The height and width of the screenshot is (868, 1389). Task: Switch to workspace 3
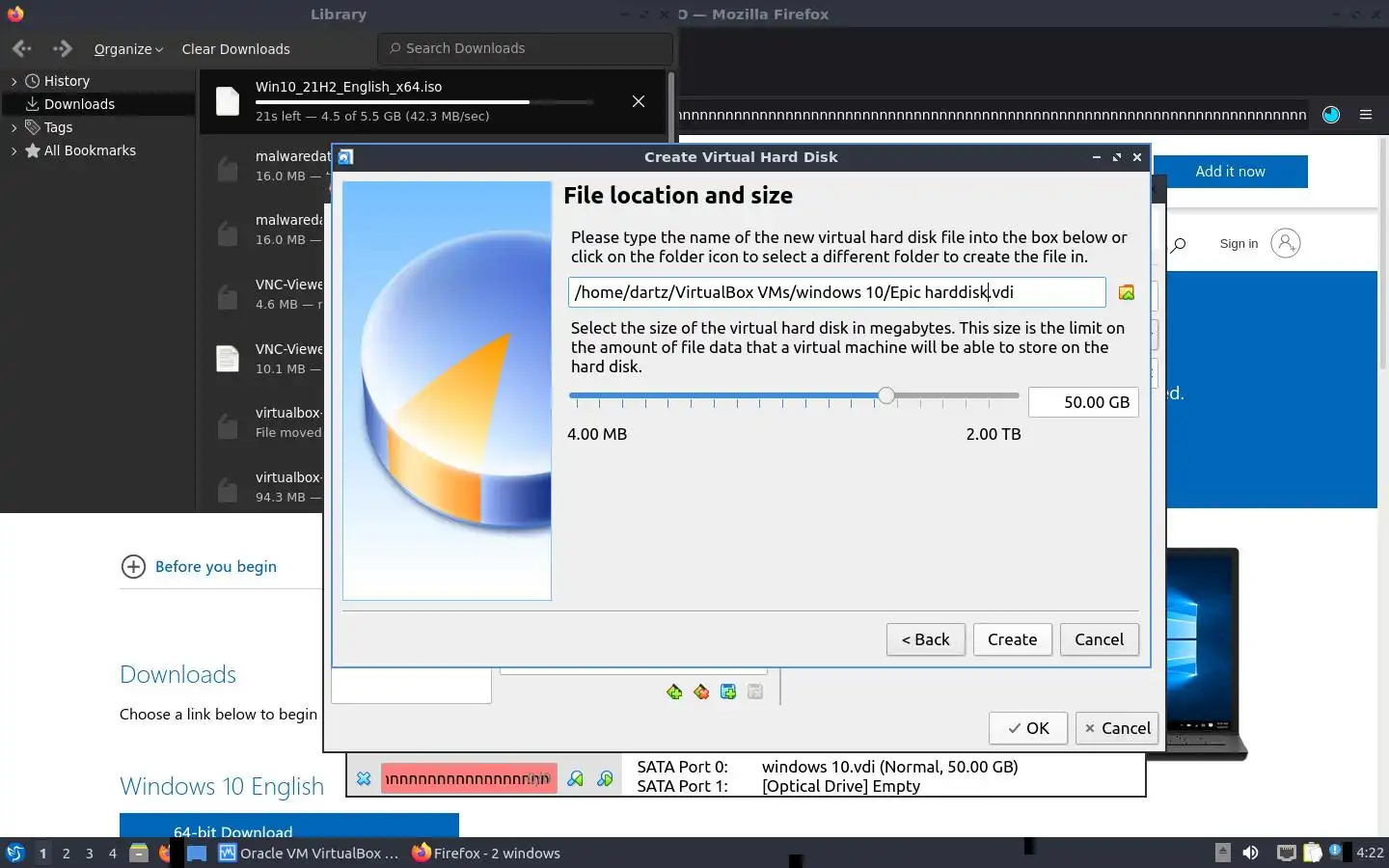click(90, 853)
